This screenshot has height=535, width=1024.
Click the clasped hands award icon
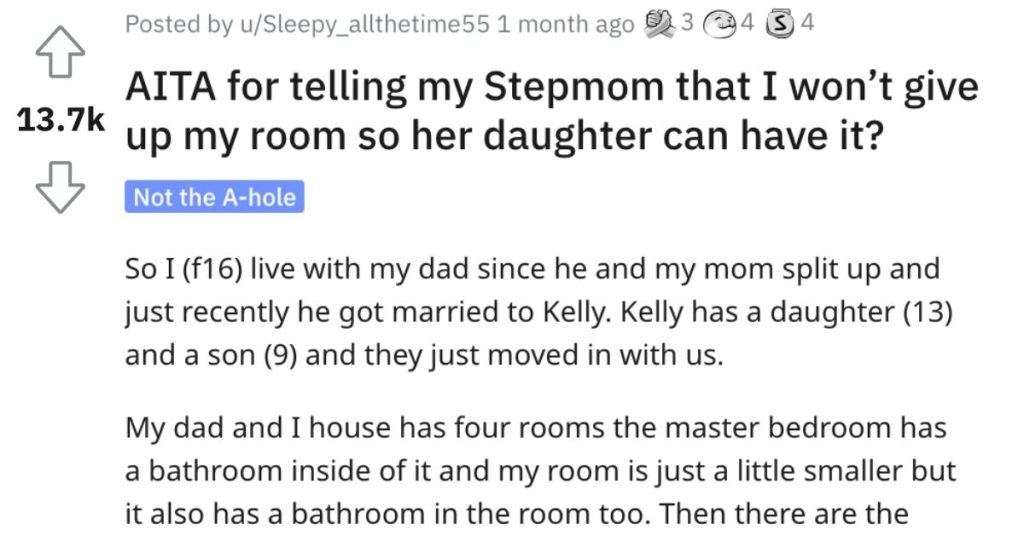658,24
